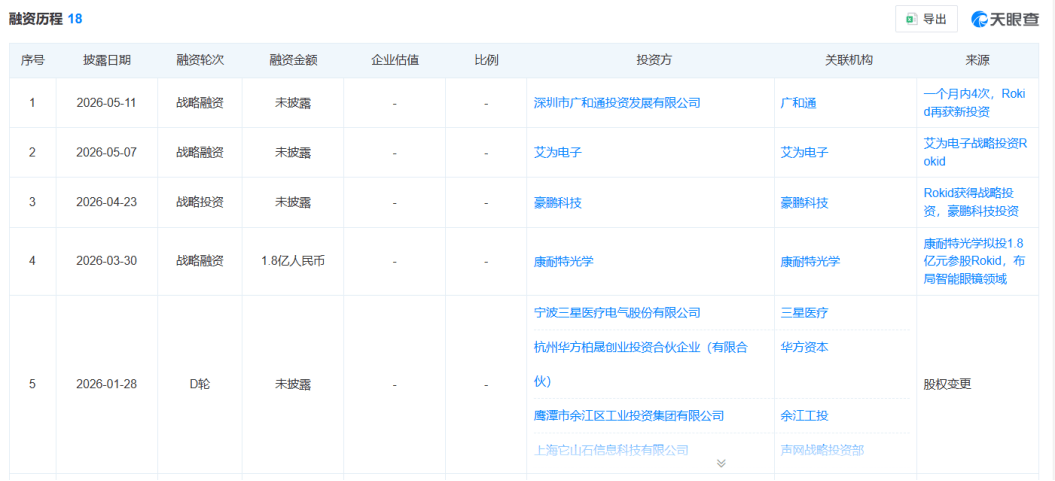The height and width of the screenshot is (481, 1055).
Task: Select the date cell 2026-05-11
Action: (106, 104)
